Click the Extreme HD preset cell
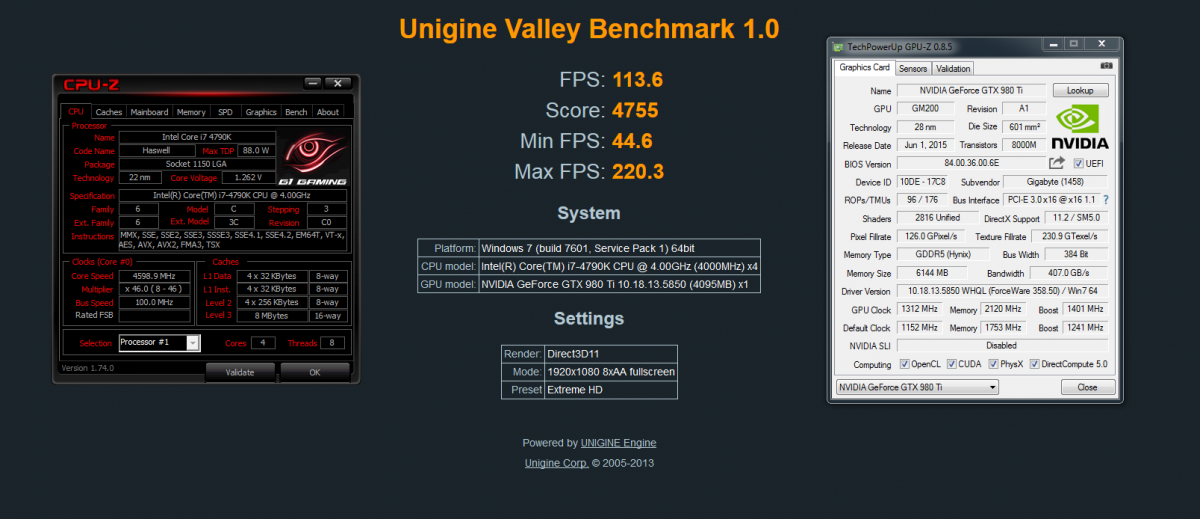Screen dimensions: 1200x519 coord(610,390)
